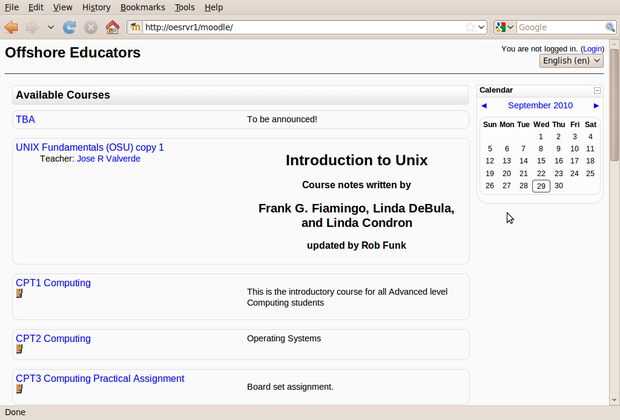Viewport: 620px width, 420px height.
Task: Click the 'To be announced!' description
Action: (x=282, y=119)
